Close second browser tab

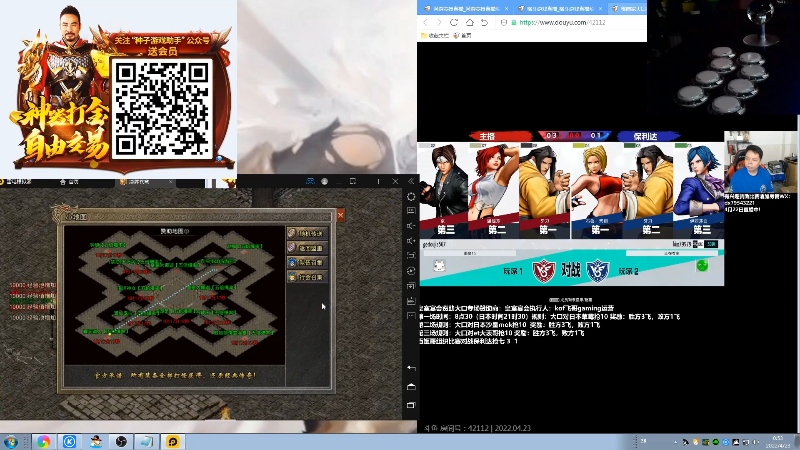(x=600, y=9)
